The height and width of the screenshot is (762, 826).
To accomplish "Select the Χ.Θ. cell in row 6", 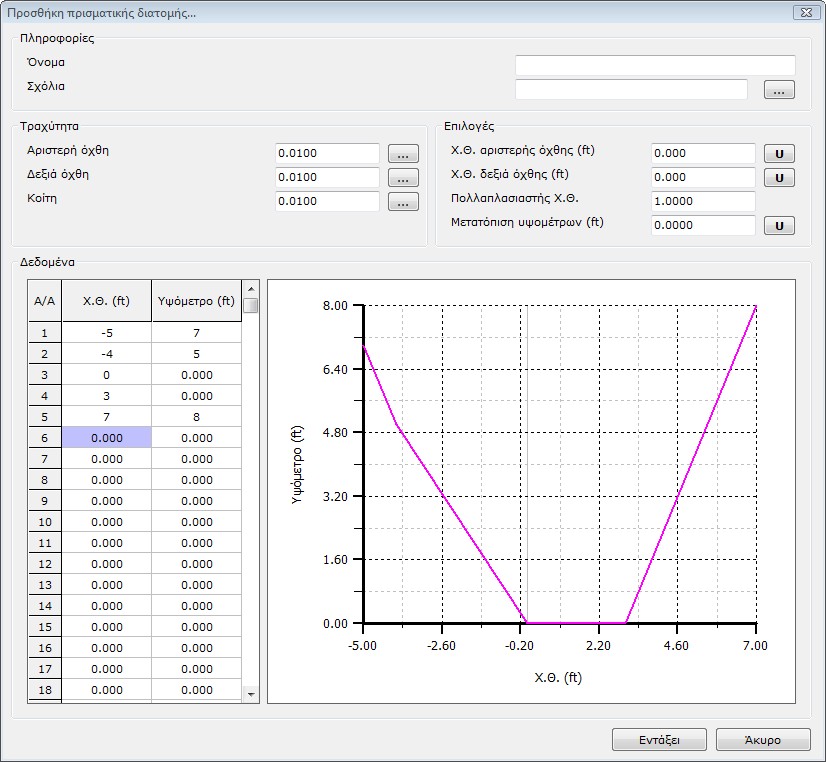I will tap(106, 438).
